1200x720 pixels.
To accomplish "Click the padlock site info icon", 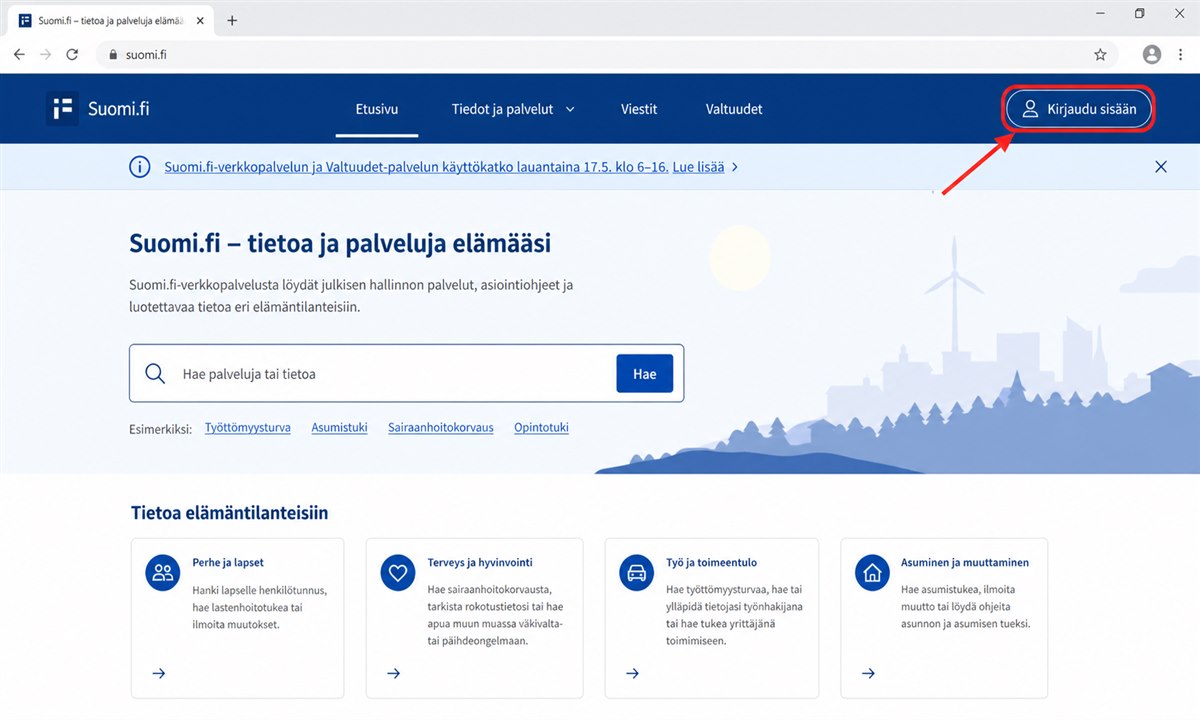I will pos(113,55).
